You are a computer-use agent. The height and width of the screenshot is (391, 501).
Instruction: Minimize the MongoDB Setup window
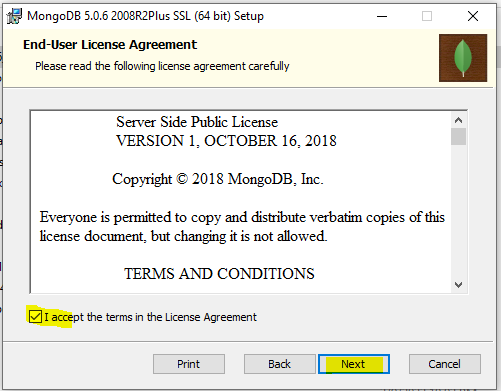[x=382, y=16]
